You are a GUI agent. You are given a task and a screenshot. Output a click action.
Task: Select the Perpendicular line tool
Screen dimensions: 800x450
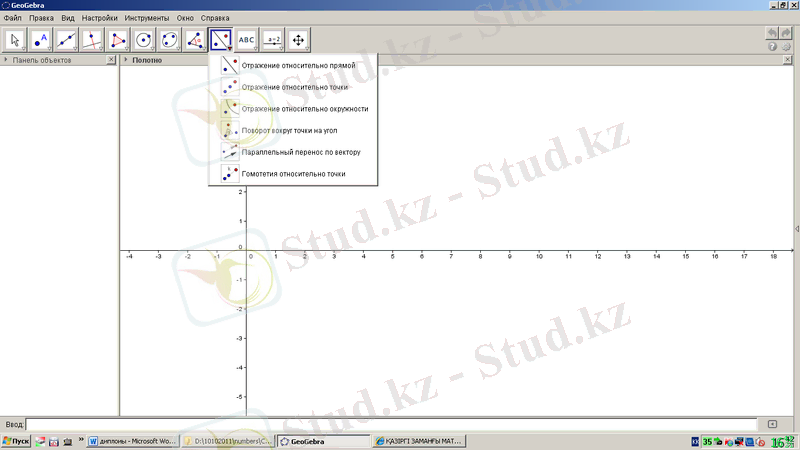[x=92, y=40]
